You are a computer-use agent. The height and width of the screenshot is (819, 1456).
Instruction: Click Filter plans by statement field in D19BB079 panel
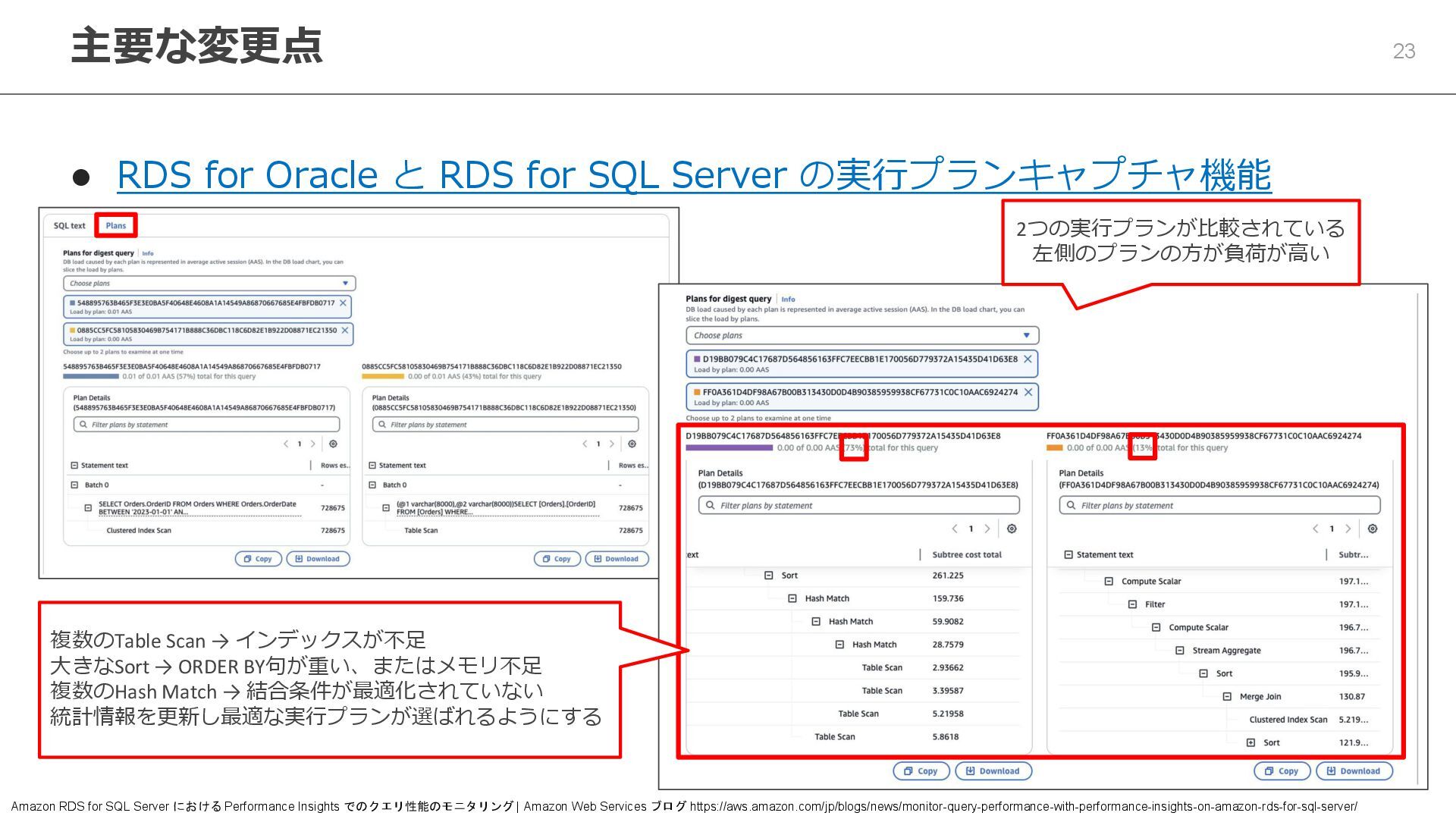[x=858, y=505]
